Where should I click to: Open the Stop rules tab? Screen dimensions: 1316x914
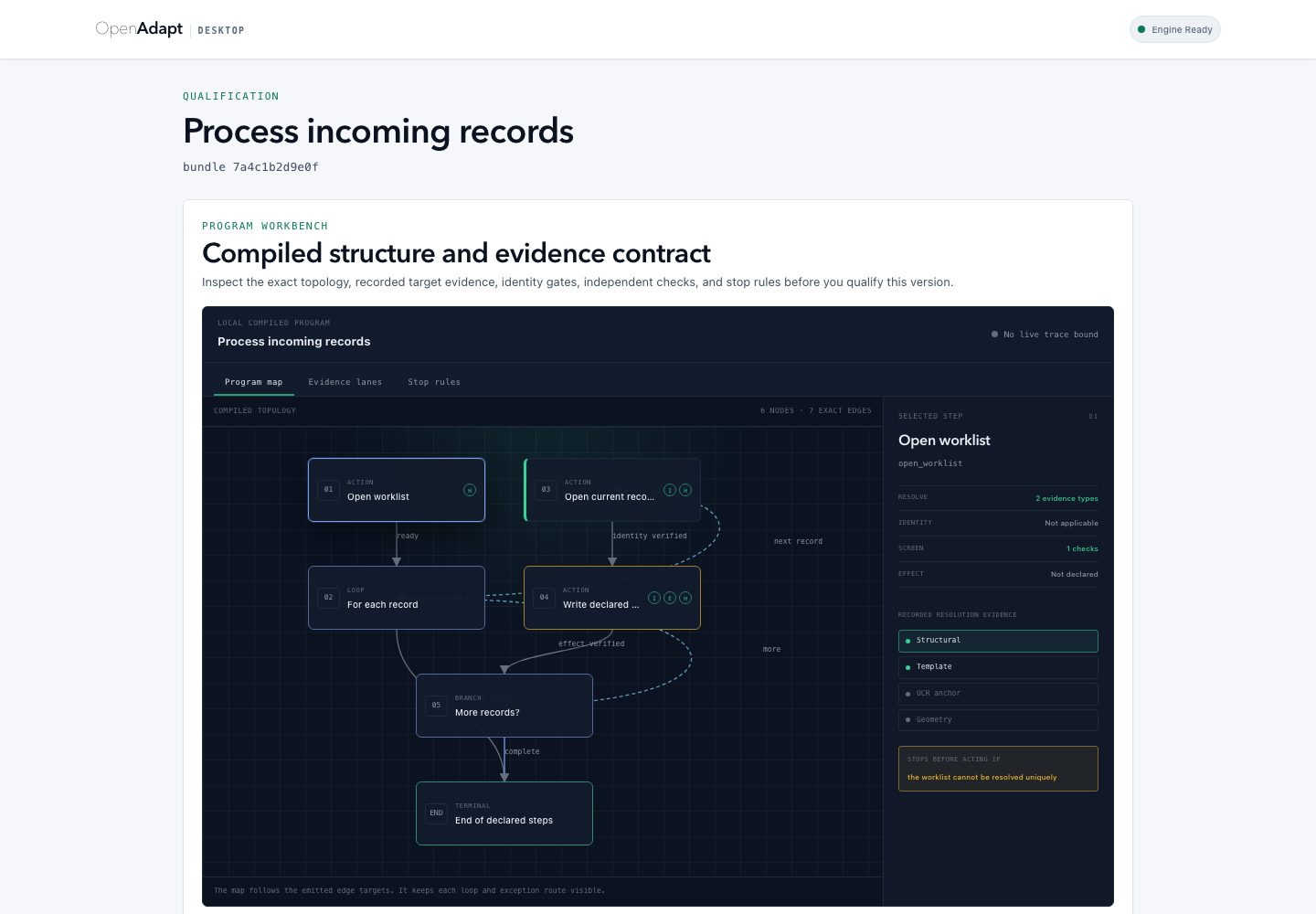(434, 382)
